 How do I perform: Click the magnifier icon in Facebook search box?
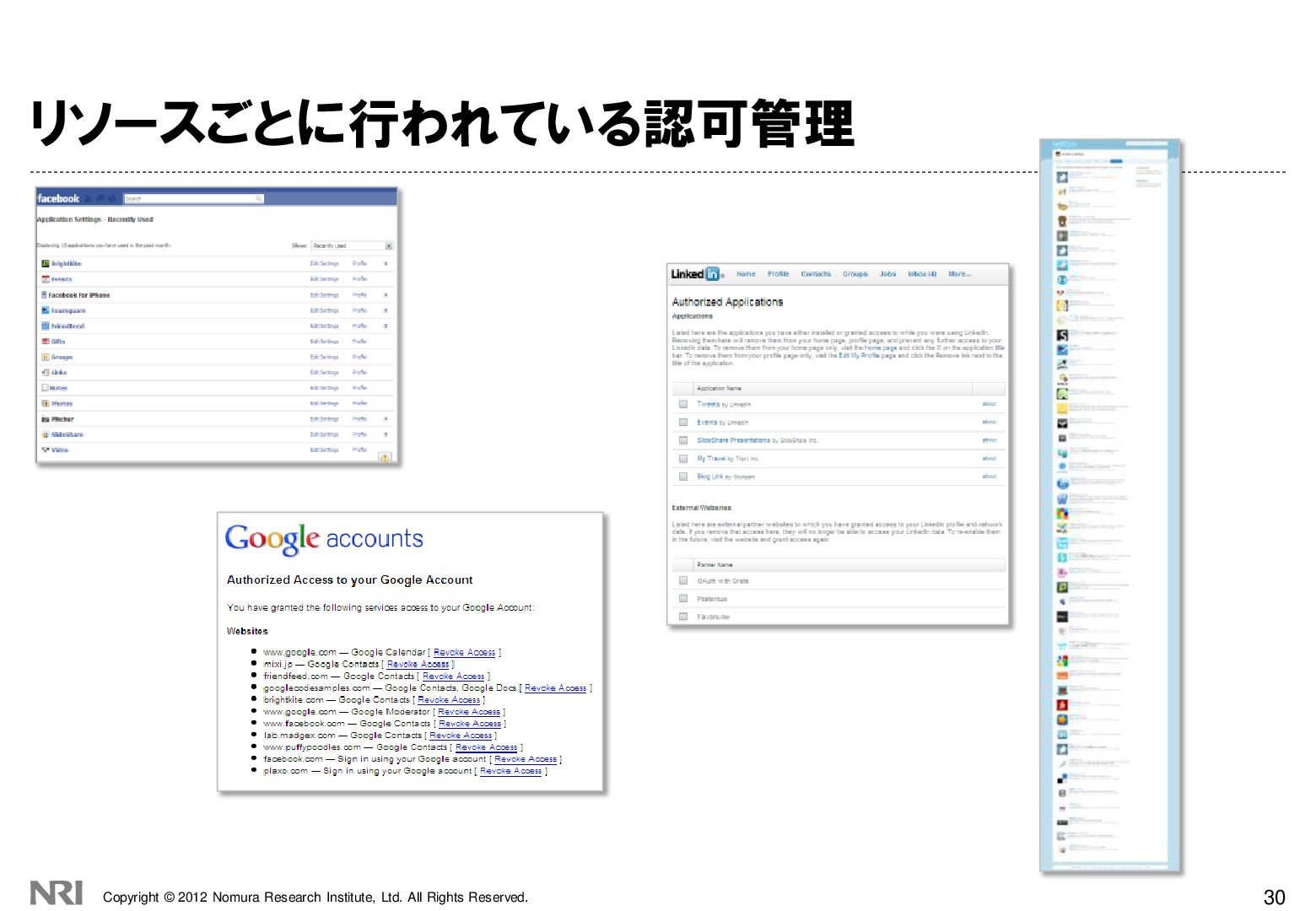coord(259,199)
